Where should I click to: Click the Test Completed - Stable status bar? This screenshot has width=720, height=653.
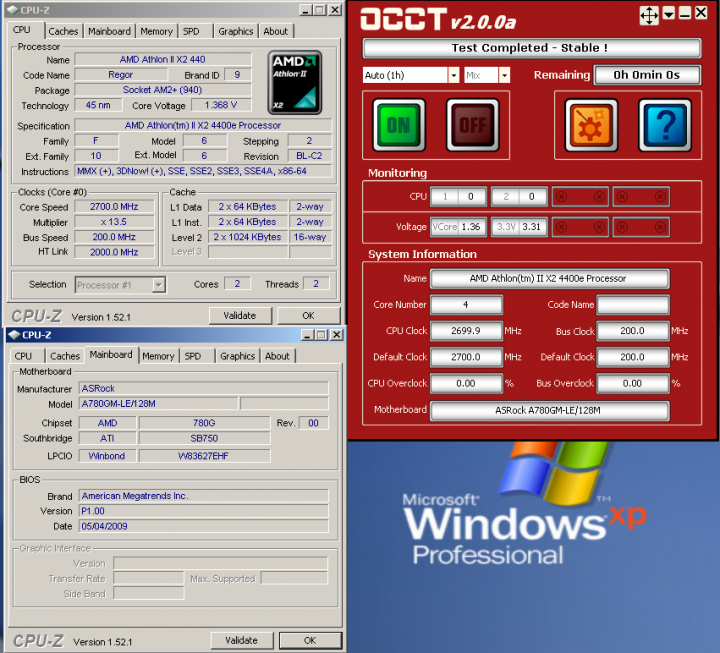531,48
